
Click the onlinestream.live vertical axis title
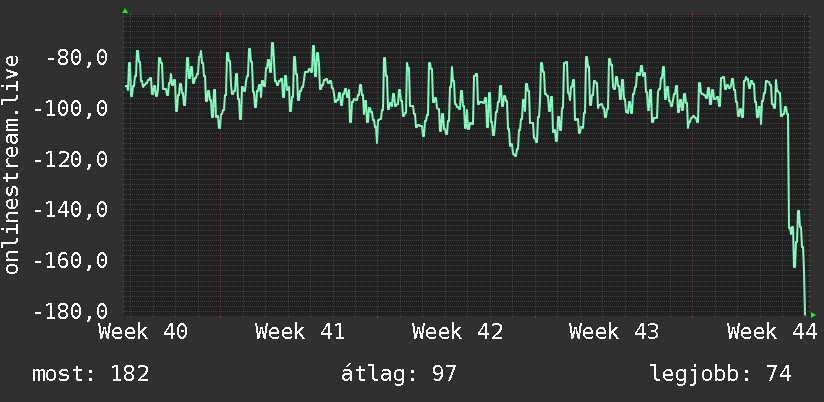(11, 164)
